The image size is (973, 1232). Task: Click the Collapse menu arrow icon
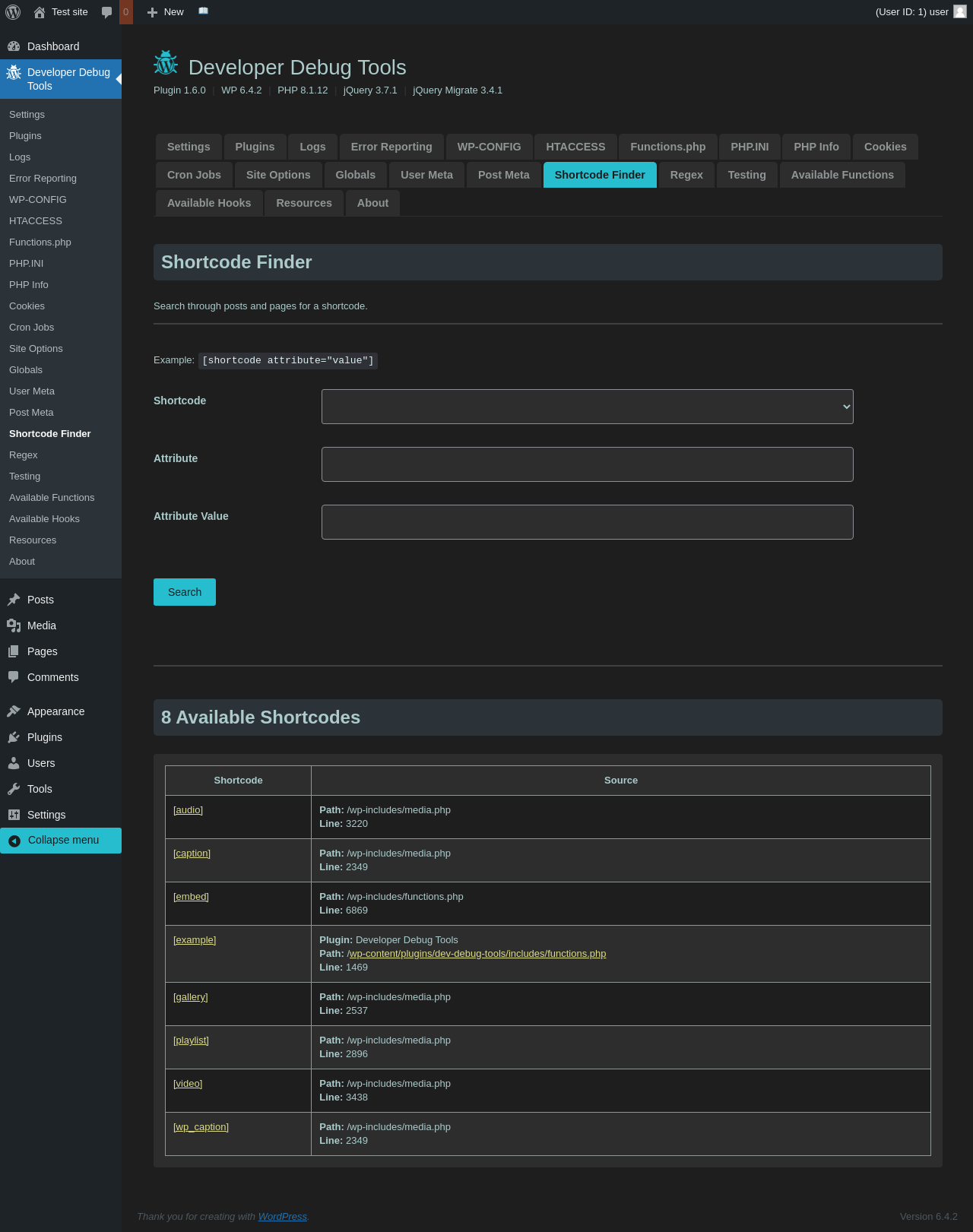click(x=14, y=841)
